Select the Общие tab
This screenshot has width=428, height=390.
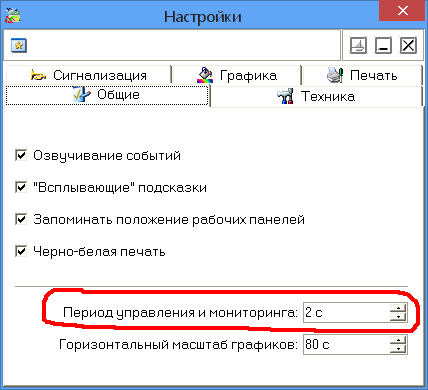point(107,95)
